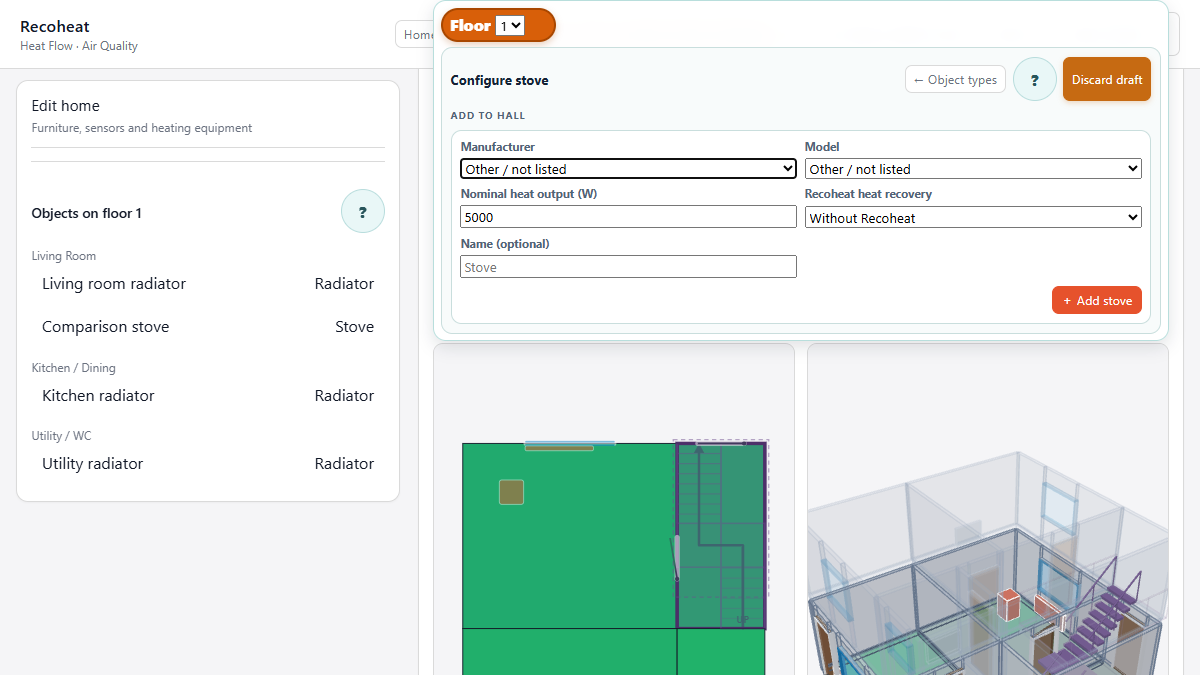Screen dimensions: 1200x675
Task: Click the Objects on floor 1 heading
Action: click(x=87, y=213)
